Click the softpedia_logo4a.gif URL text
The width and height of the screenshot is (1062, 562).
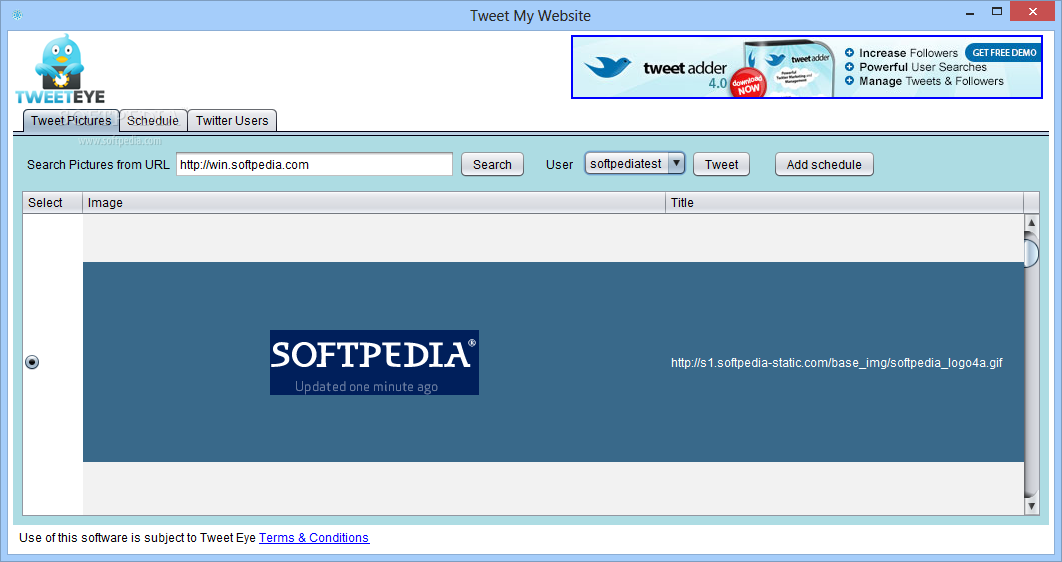pos(836,363)
